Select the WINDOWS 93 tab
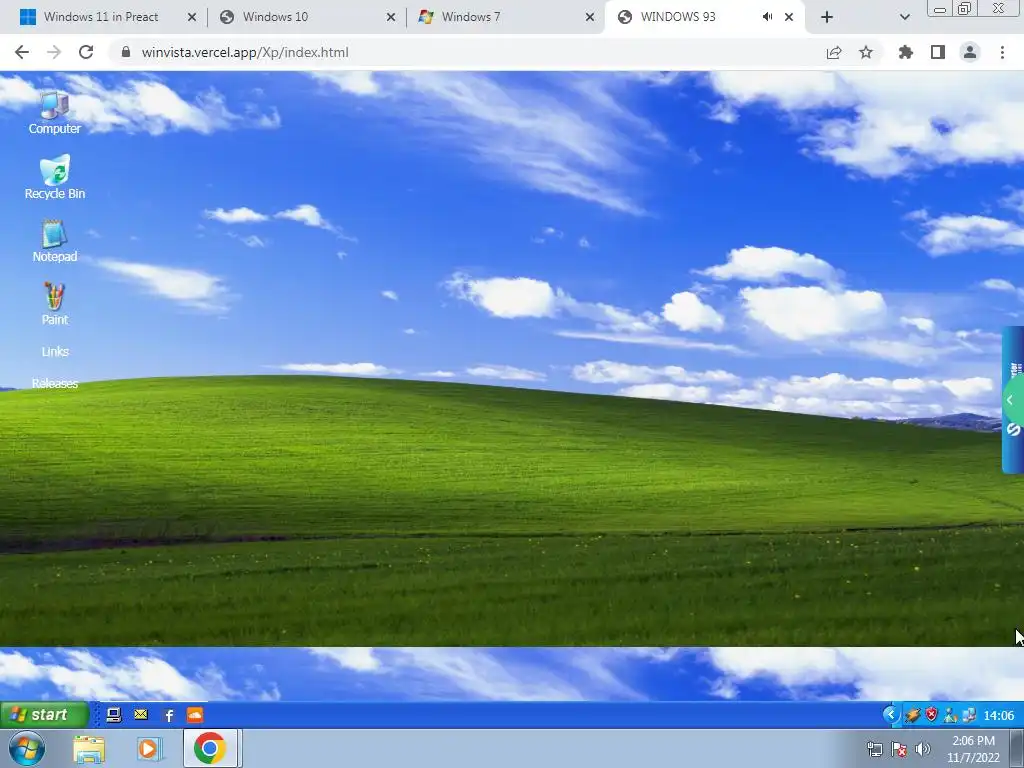The width and height of the screenshot is (1024, 768). pyautogui.click(x=678, y=17)
